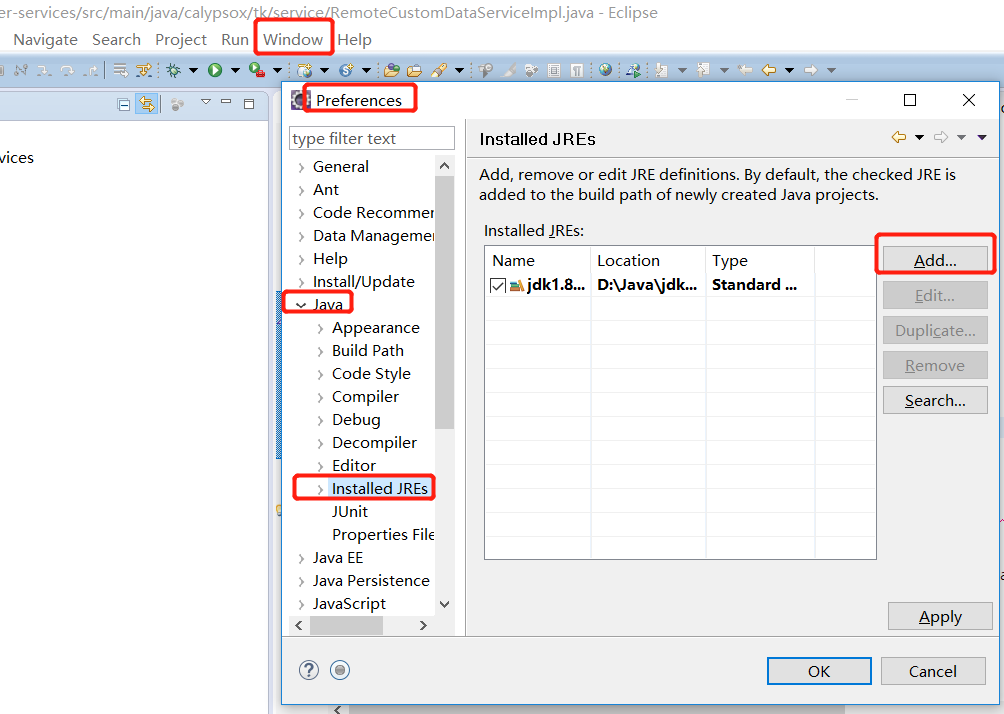This screenshot has width=1004, height=714.
Task: Click the Search flashlight toolbar icon
Action: coord(439,70)
